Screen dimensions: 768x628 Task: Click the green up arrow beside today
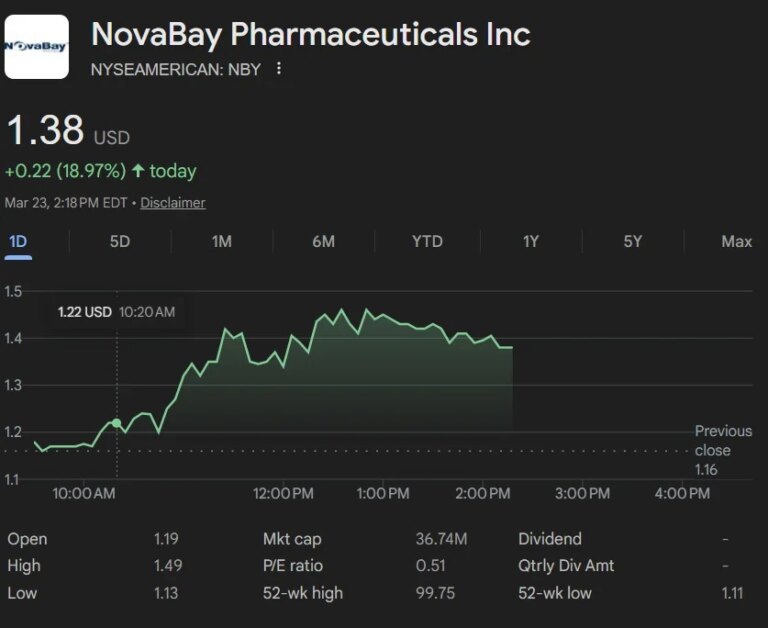click(x=138, y=171)
